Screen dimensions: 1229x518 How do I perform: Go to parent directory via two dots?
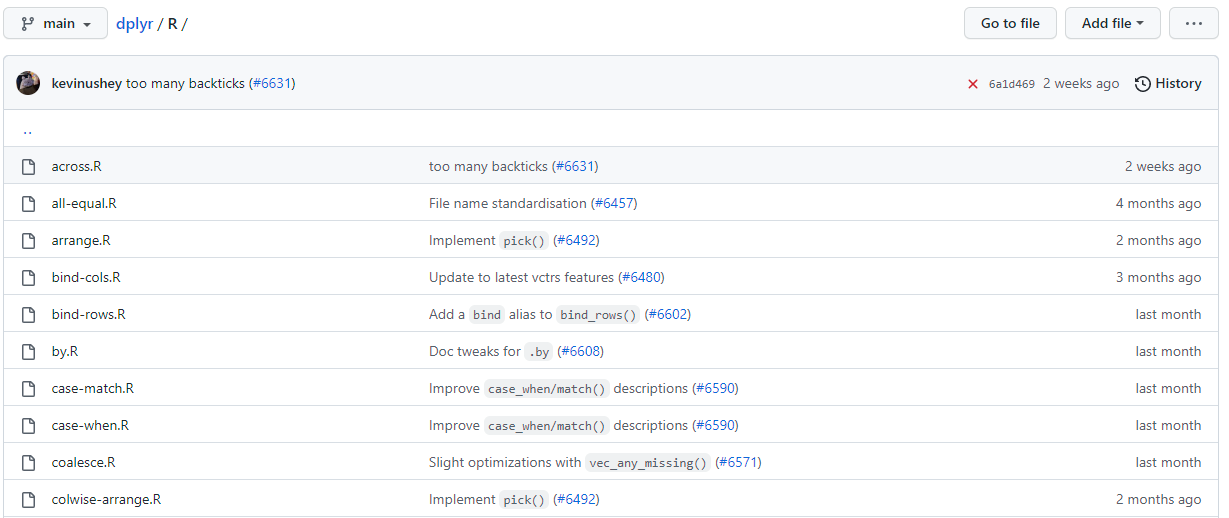click(x=27, y=130)
